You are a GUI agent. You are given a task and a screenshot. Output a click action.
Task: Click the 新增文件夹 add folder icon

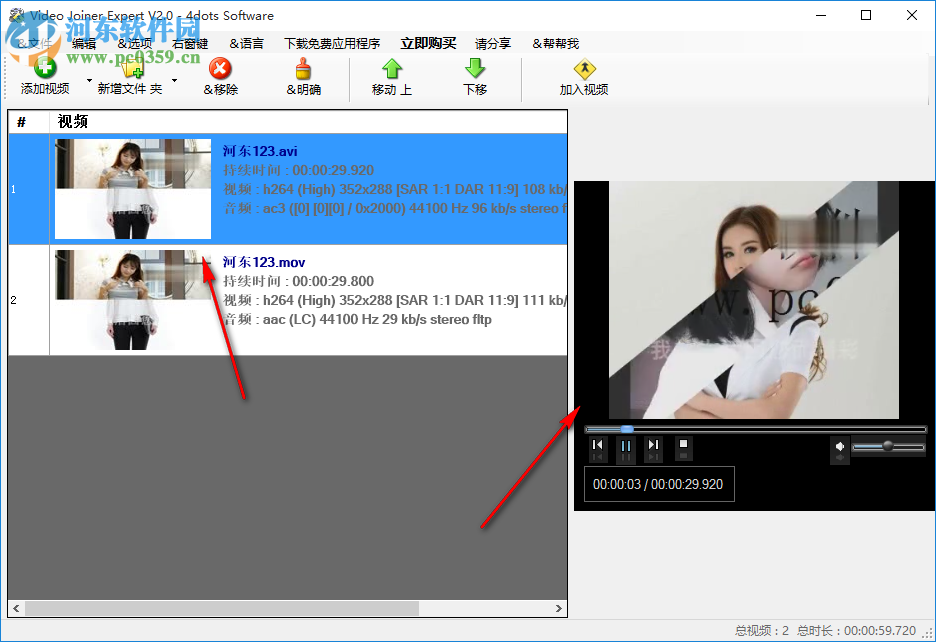point(130,66)
